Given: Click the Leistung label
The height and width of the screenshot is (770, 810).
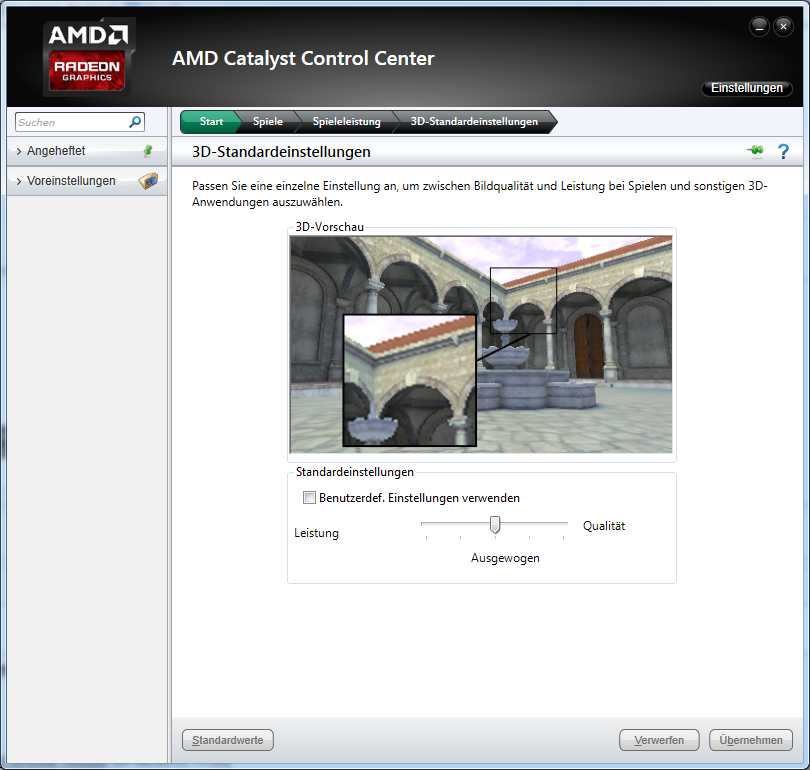Looking at the screenshot, I should pyautogui.click(x=316, y=533).
